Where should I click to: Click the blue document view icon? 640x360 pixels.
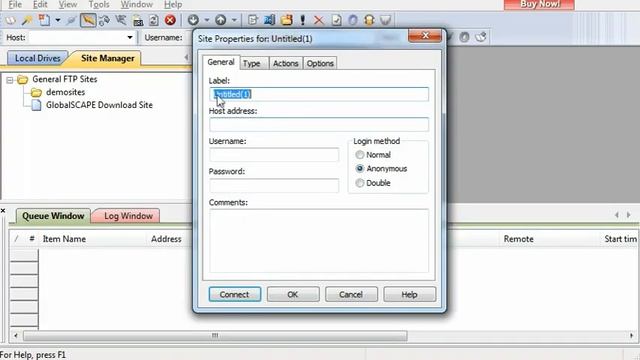click(x=270, y=20)
